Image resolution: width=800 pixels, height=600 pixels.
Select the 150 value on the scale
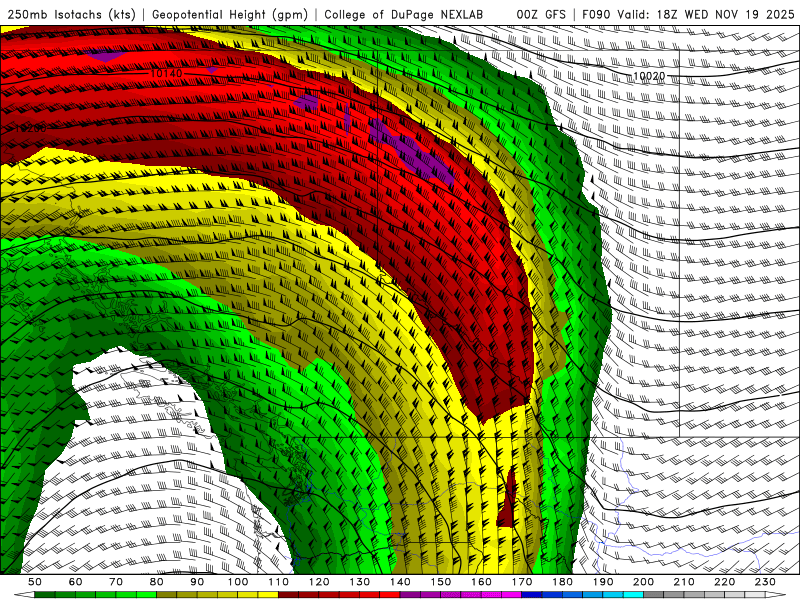[x=441, y=582]
